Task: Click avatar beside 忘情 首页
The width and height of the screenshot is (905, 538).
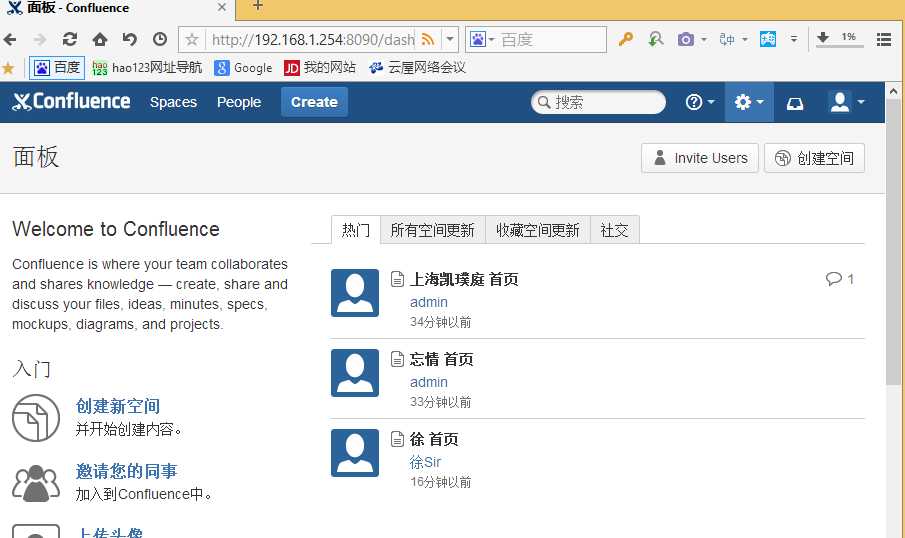Action: (355, 373)
